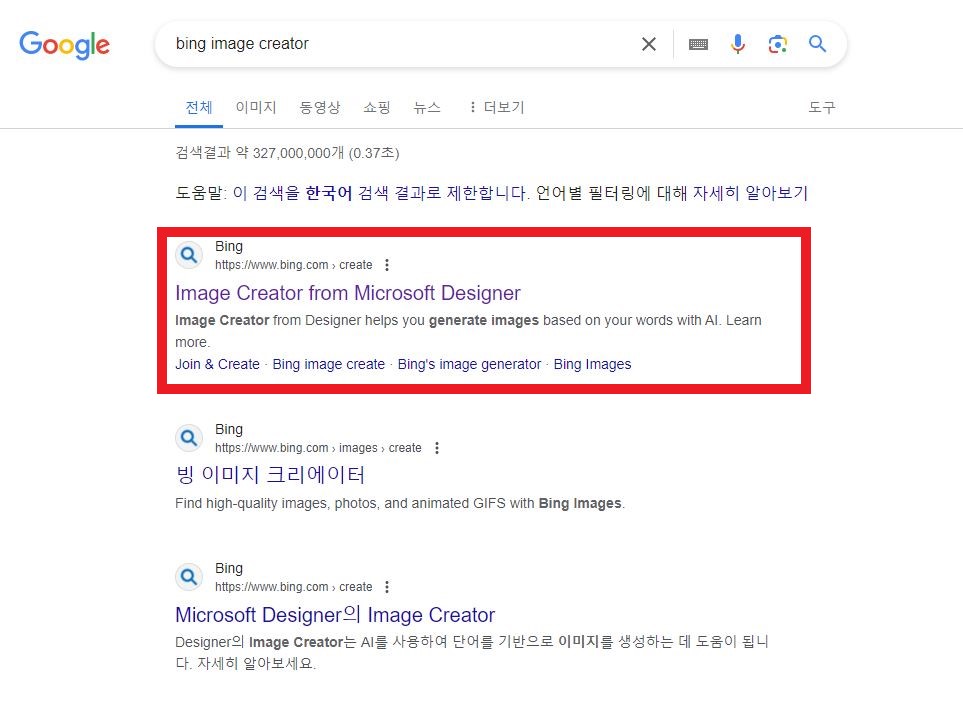
Task: Open the Bing Images sitelink
Action: pyautogui.click(x=592, y=364)
